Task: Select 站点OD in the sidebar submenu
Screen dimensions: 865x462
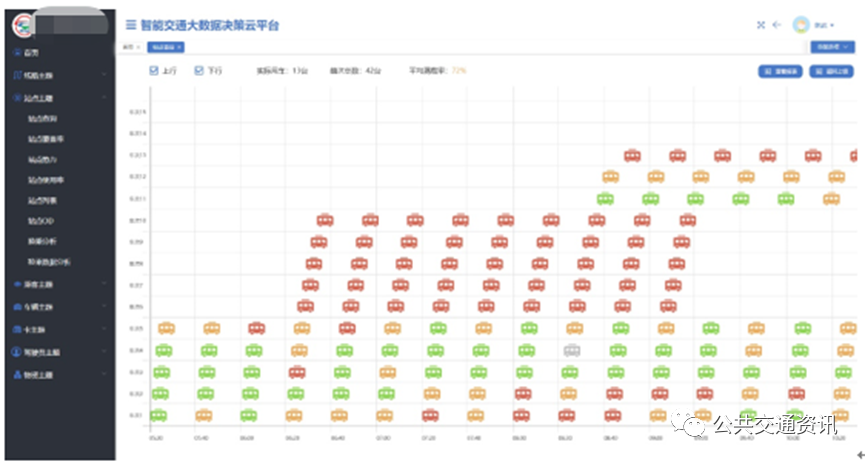Action: click(45, 220)
